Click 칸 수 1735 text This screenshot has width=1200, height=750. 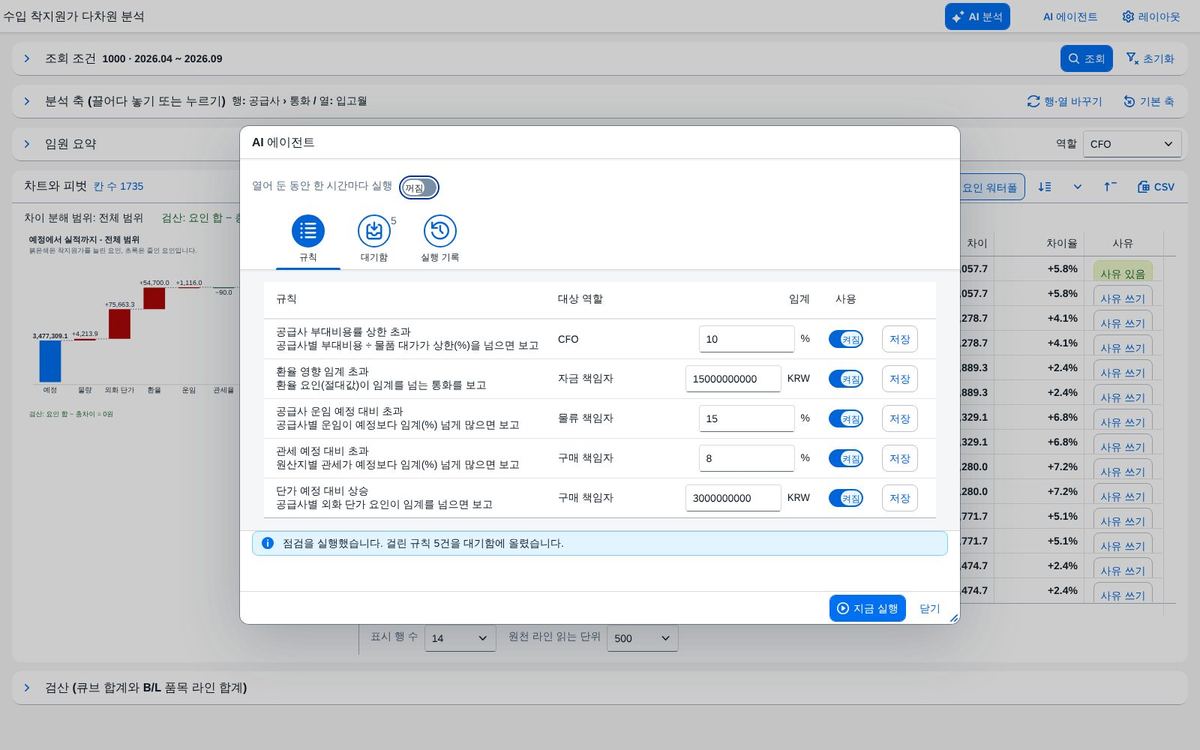coord(118,186)
